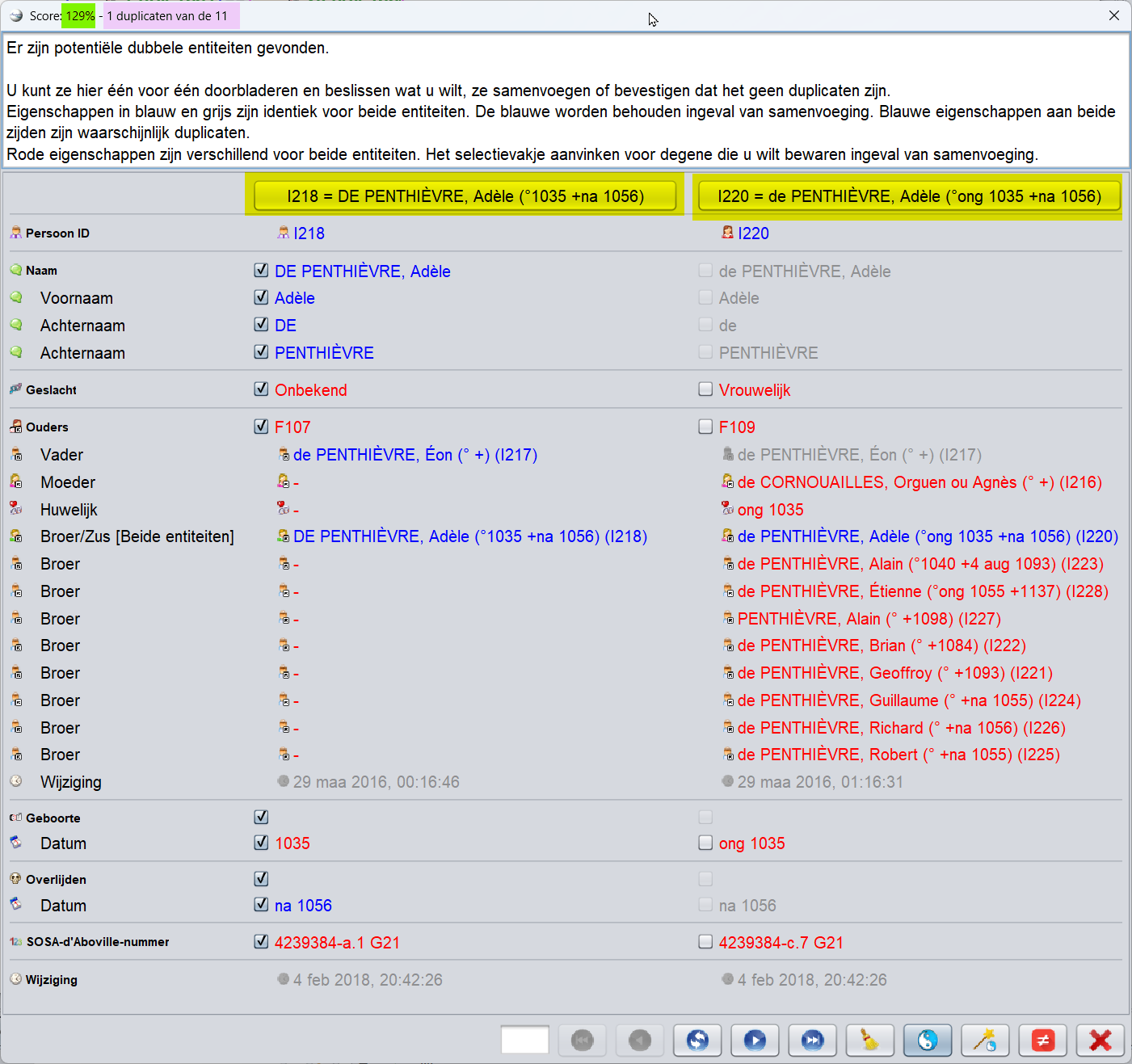Check the Datum ong 1035 checkbox
Viewport: 1132px width, 1064px height.
coord(705,843)
